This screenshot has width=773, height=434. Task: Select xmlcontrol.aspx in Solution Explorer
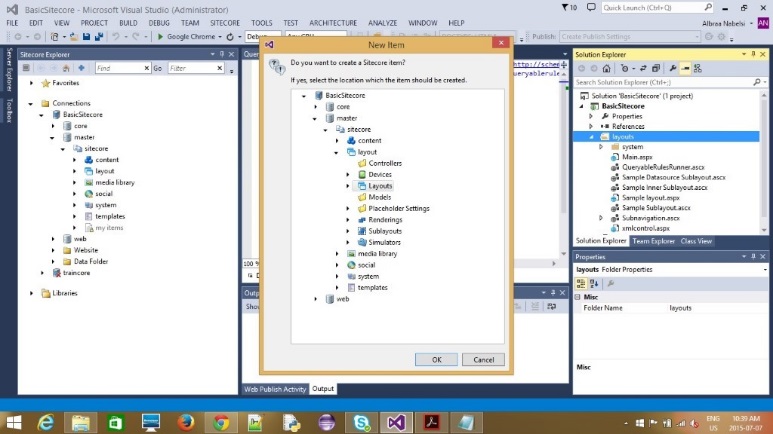pyautogui.click(x=646, y=228)
